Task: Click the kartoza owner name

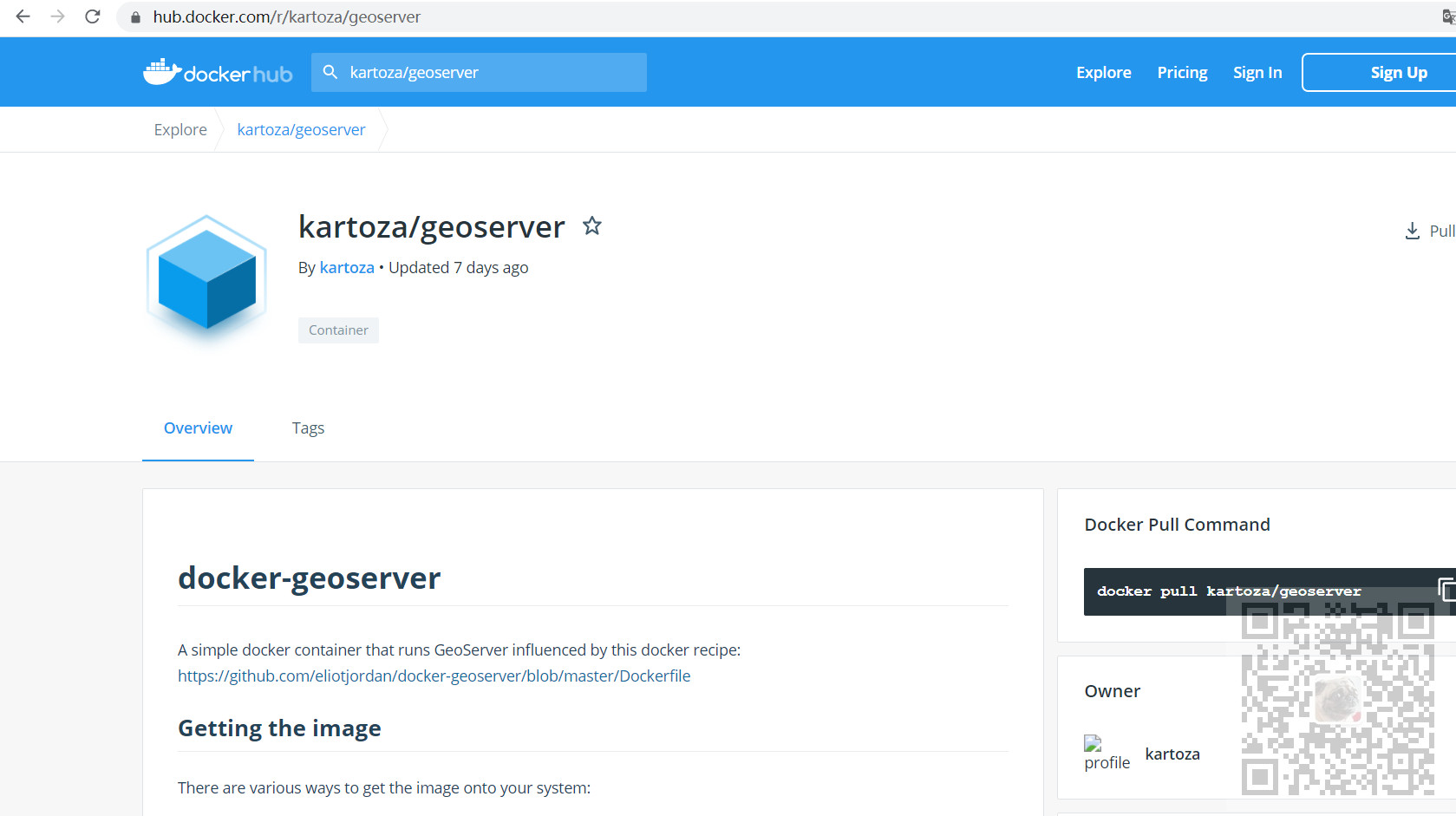Action: point(1172,754)
